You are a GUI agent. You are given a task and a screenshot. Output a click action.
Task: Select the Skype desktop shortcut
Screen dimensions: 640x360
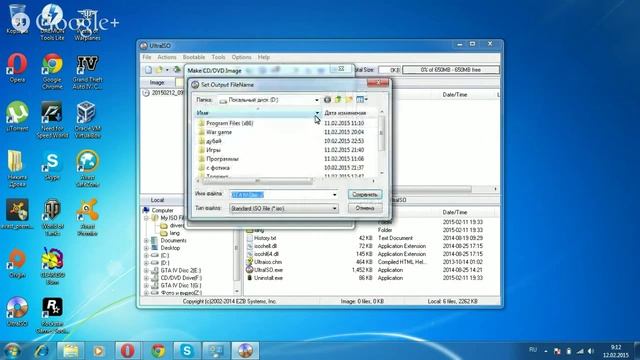[52, 166]
